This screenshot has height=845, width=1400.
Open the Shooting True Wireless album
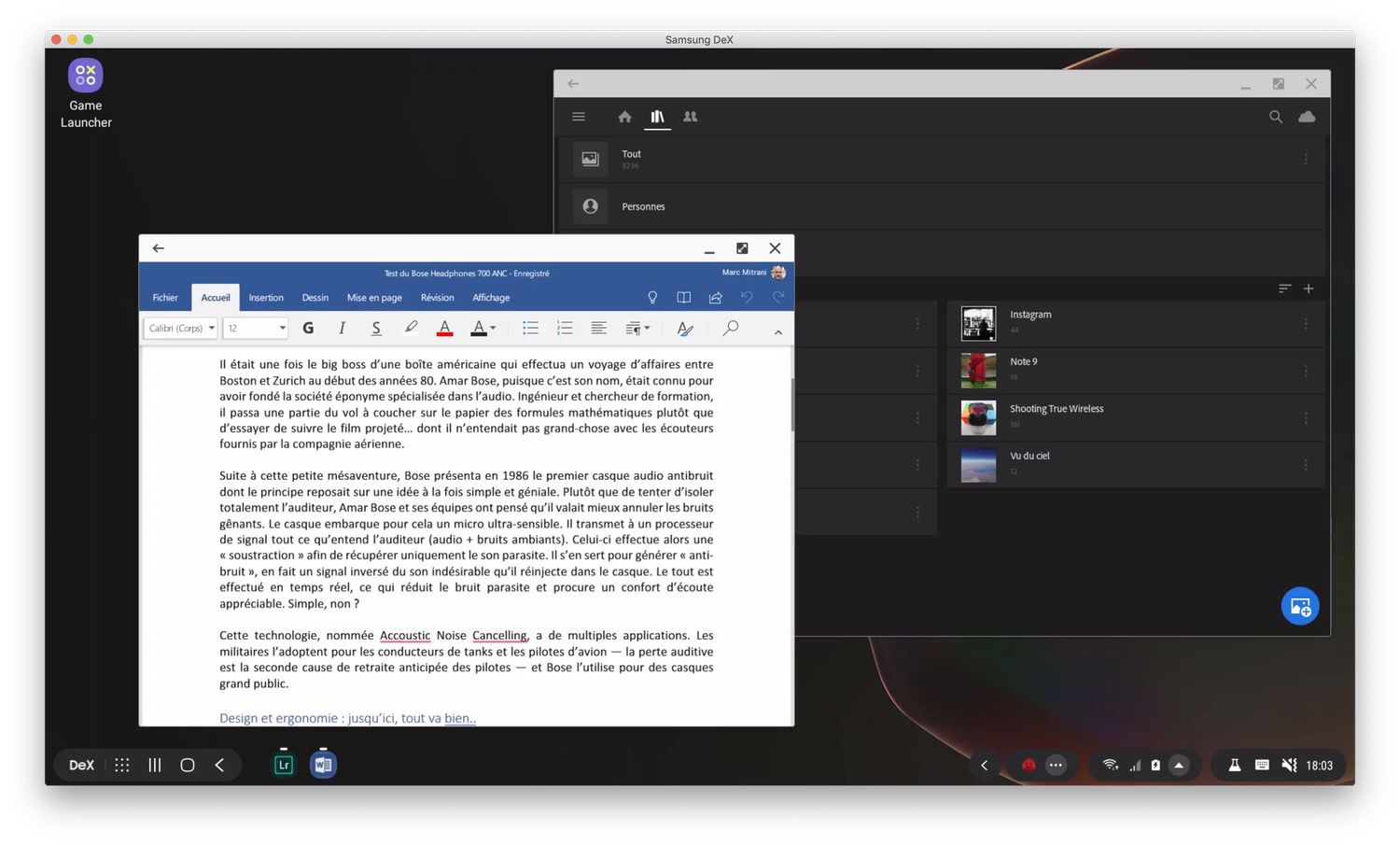coord(1136,417)
